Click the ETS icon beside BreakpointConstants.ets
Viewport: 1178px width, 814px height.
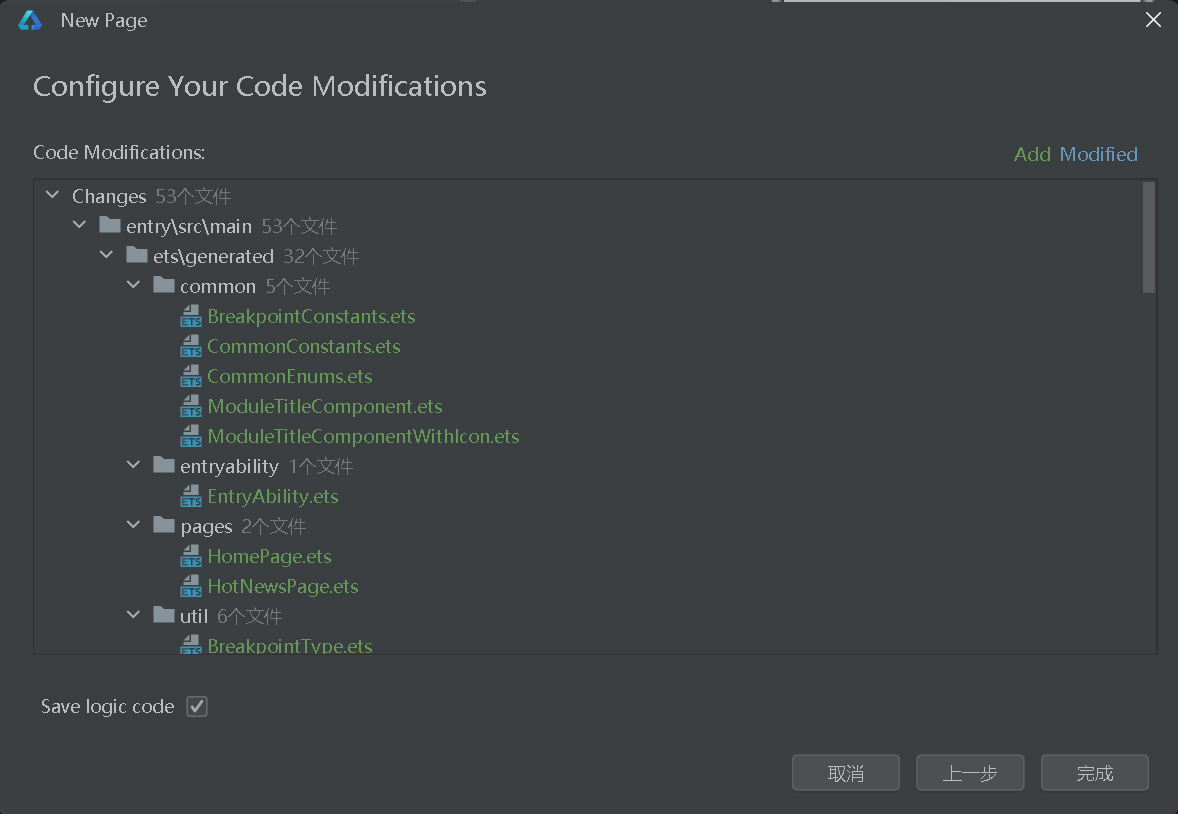(190, 317)
